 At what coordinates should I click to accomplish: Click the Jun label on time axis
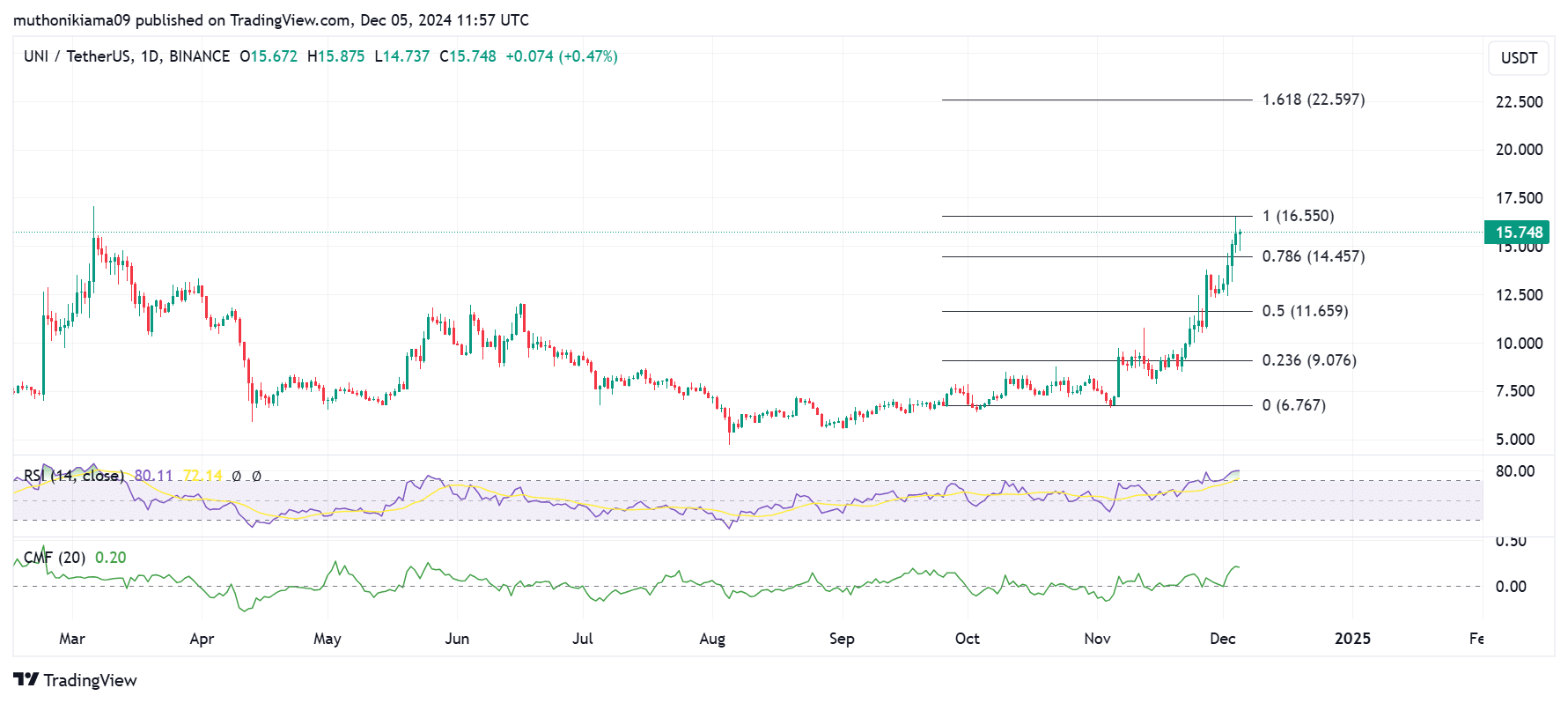coord(457,639)
